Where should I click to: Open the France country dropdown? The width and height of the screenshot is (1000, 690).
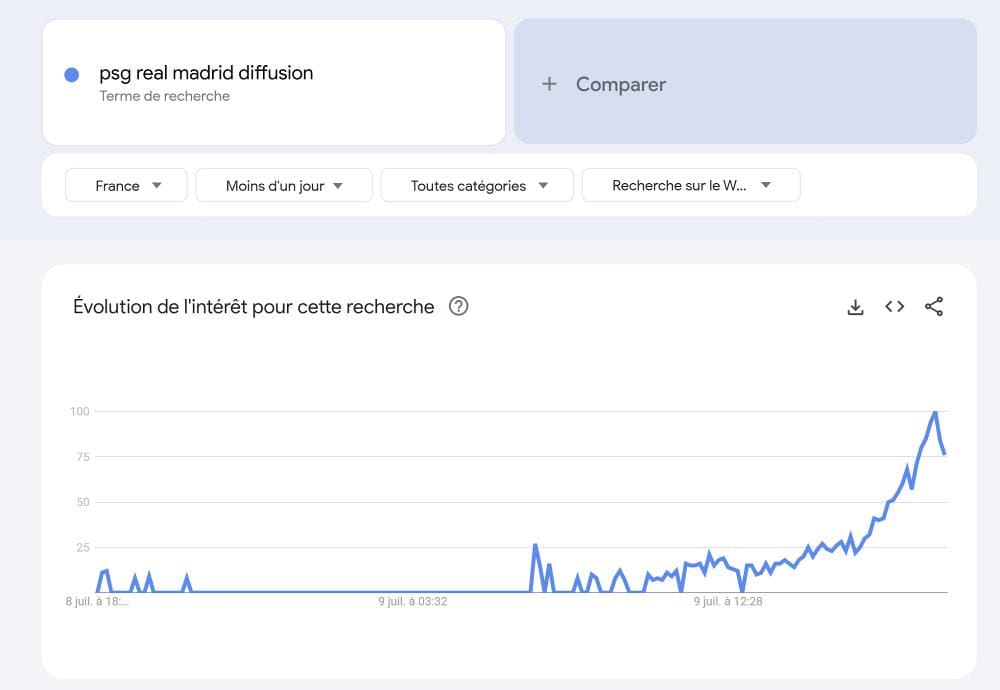point(126,186)
